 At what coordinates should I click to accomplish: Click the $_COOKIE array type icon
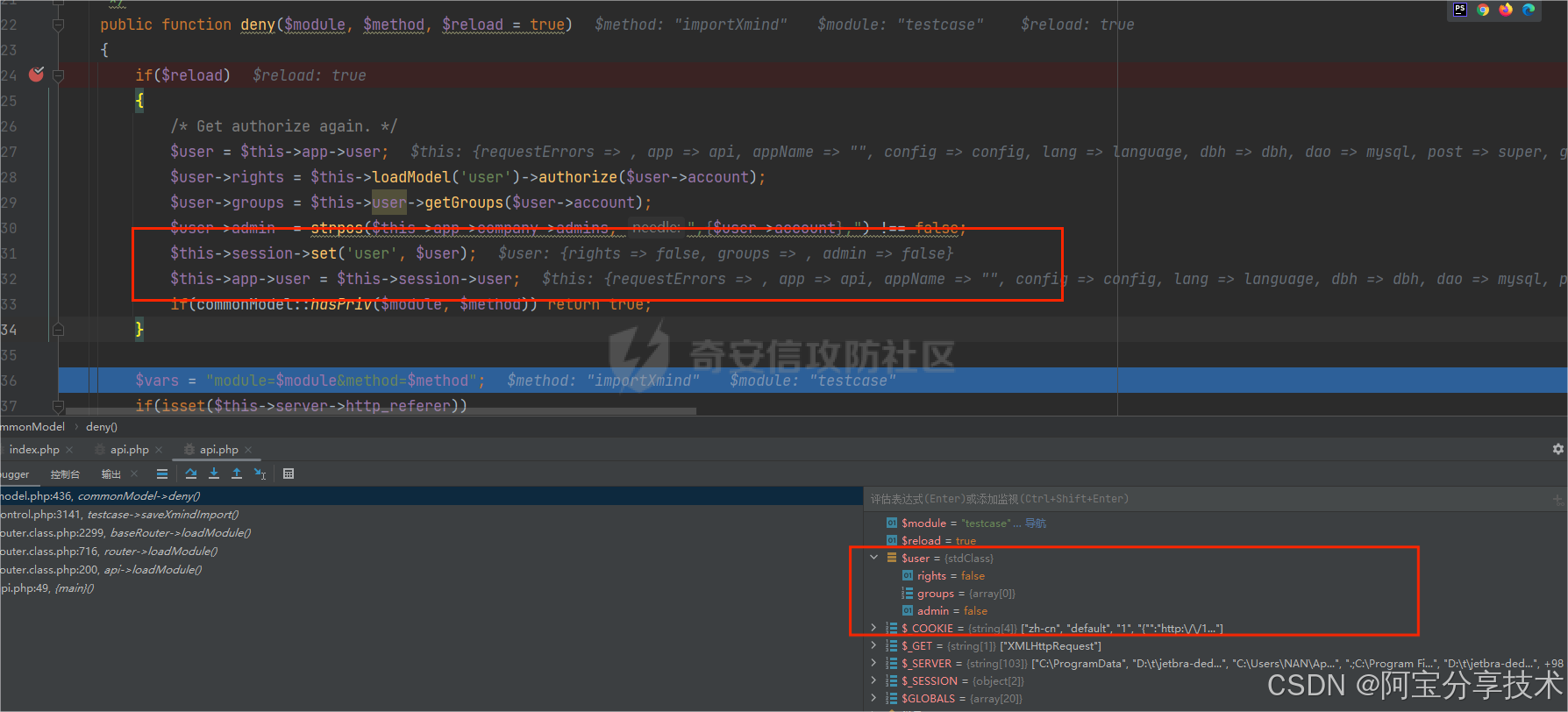tap(892, 629)
